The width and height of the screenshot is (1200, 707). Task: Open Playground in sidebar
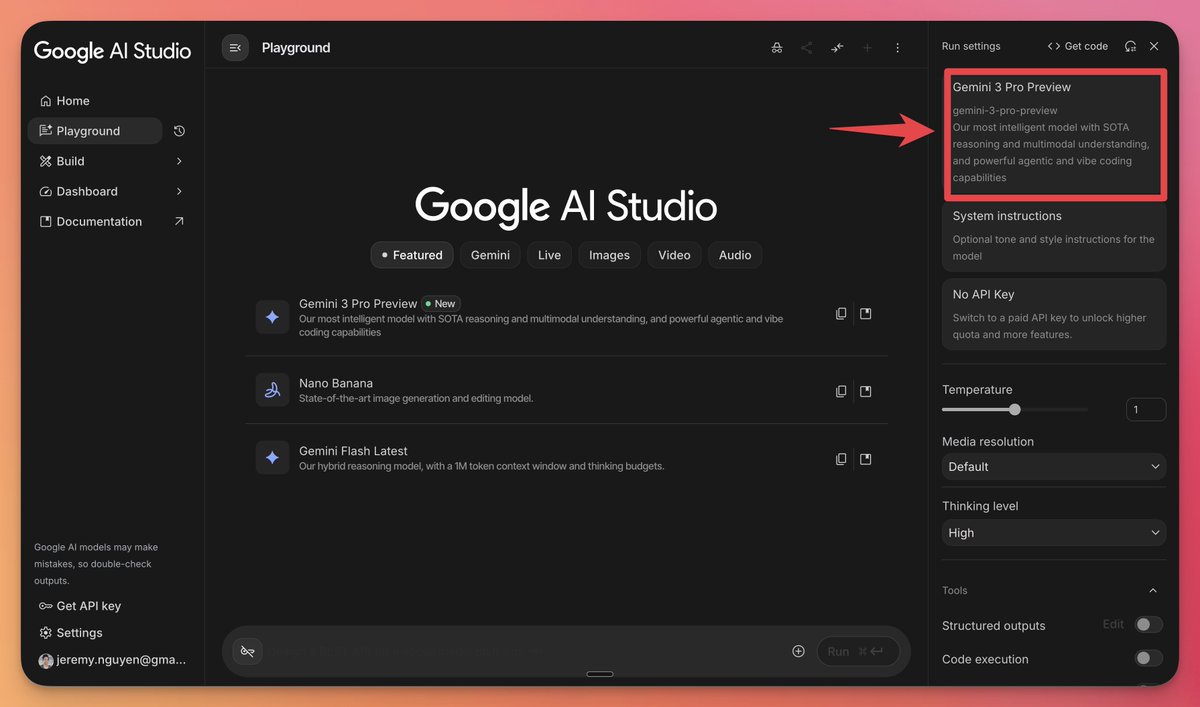[95, 131]
